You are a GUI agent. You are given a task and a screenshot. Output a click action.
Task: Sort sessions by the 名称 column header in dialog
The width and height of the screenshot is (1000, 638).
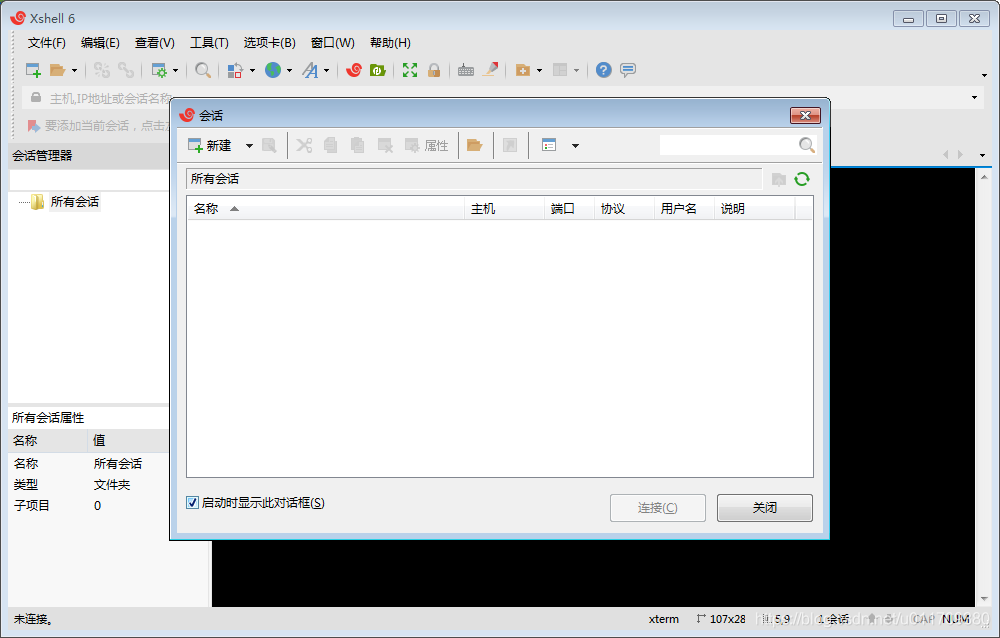pyautogui.click(x=326, y=209)
